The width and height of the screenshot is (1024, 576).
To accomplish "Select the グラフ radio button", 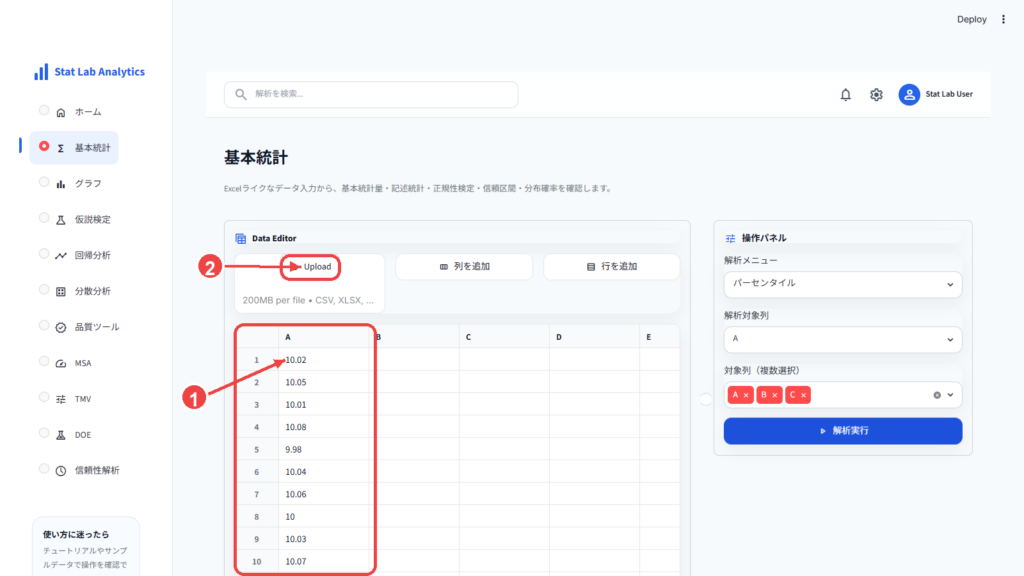I will 44,182.
